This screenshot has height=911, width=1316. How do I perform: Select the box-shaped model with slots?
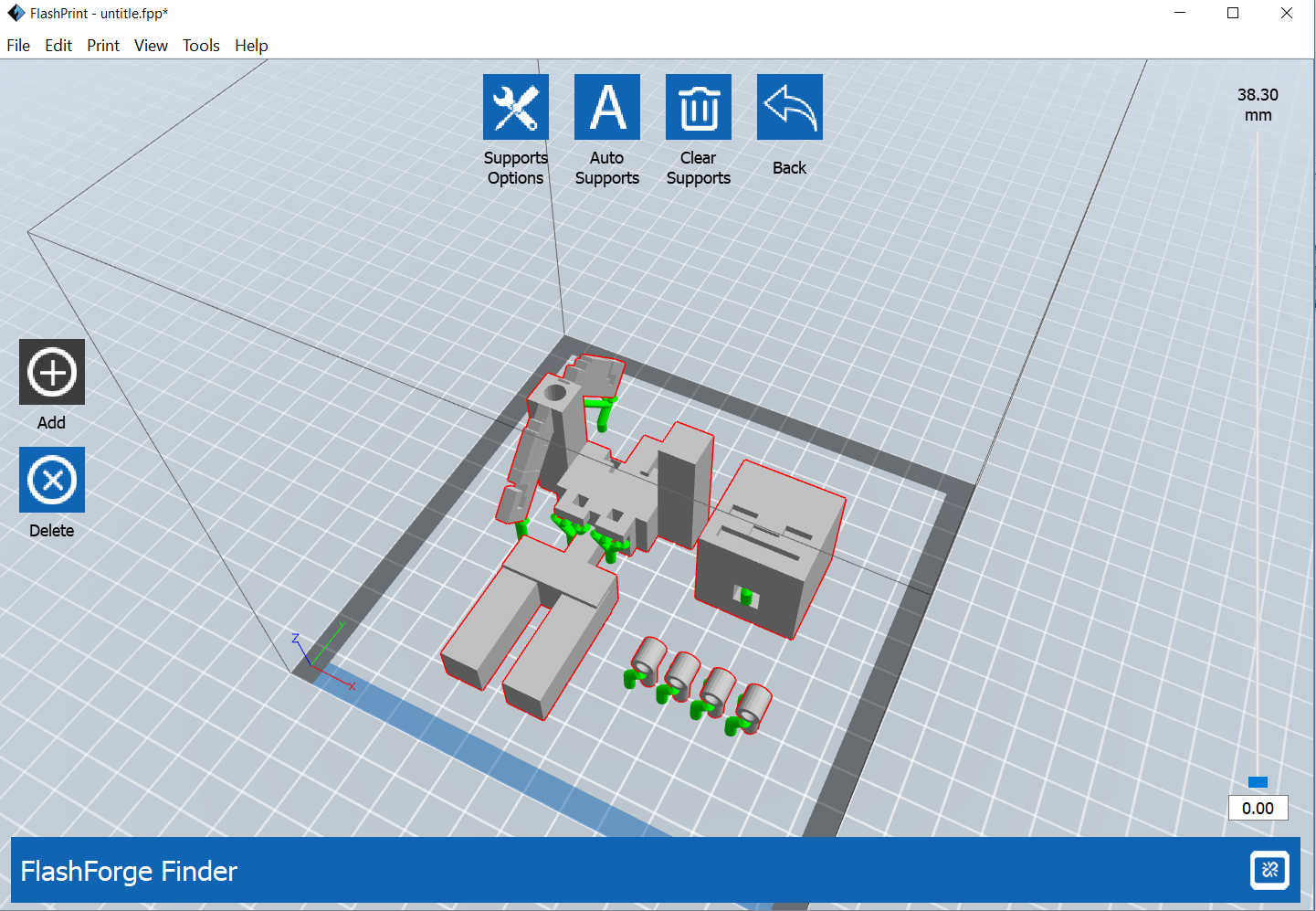pyautogui.click(x=769, y=548)
